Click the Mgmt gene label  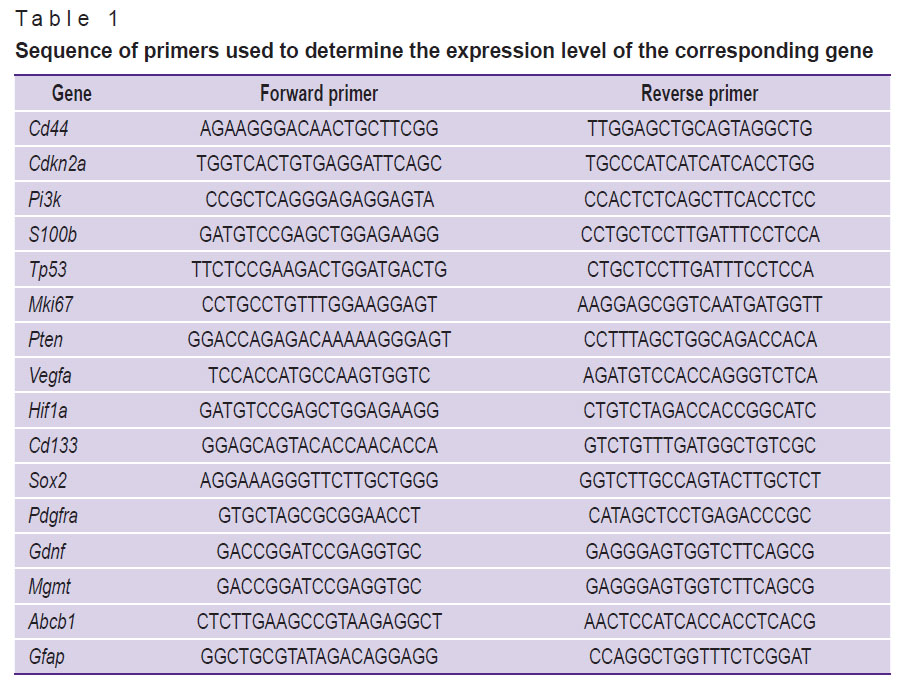point(50,586)
